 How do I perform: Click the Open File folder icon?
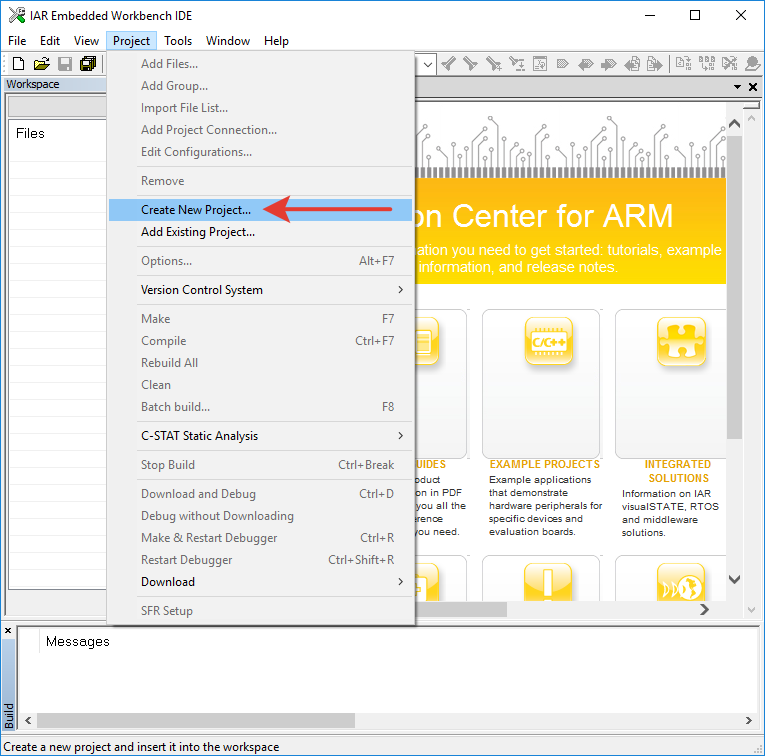click(41, 64)
